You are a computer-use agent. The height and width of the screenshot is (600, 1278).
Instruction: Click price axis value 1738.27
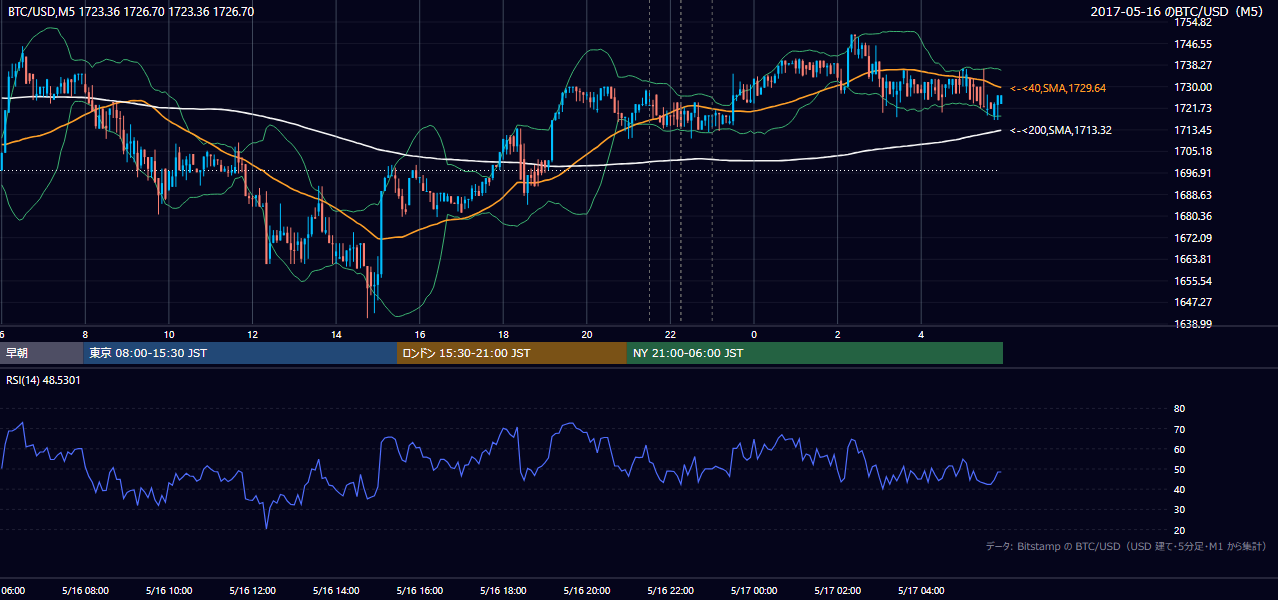tap(1193, 65)
